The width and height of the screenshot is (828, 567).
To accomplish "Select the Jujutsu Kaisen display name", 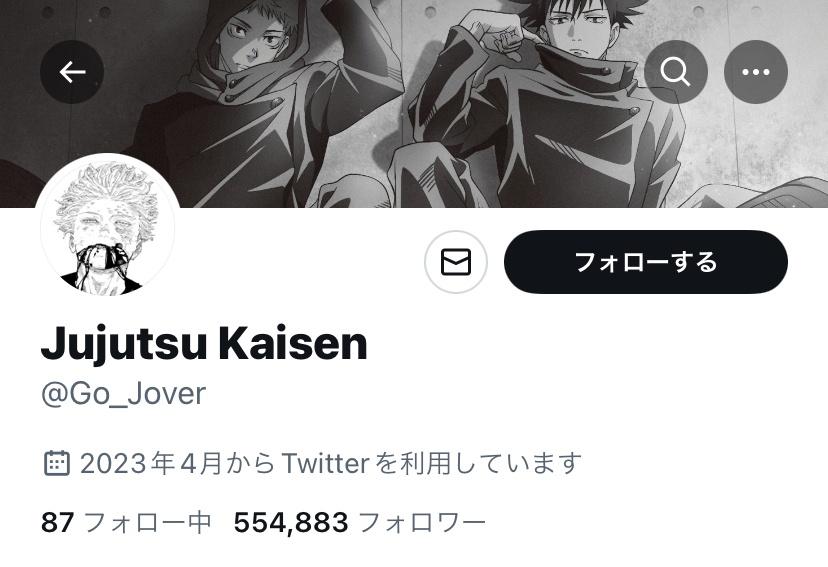I will (204, 344).
